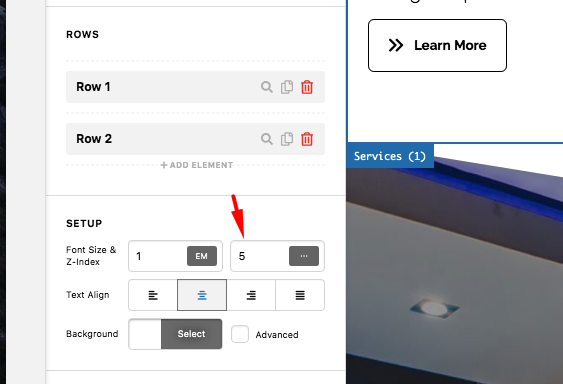Set text align to left
Viewport: 563px width, 384px height.
[x=153, y=295]
